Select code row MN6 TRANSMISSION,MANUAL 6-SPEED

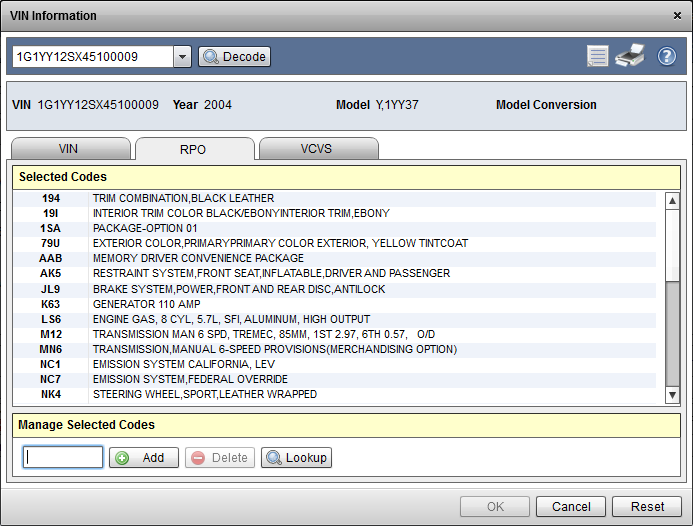335,350
